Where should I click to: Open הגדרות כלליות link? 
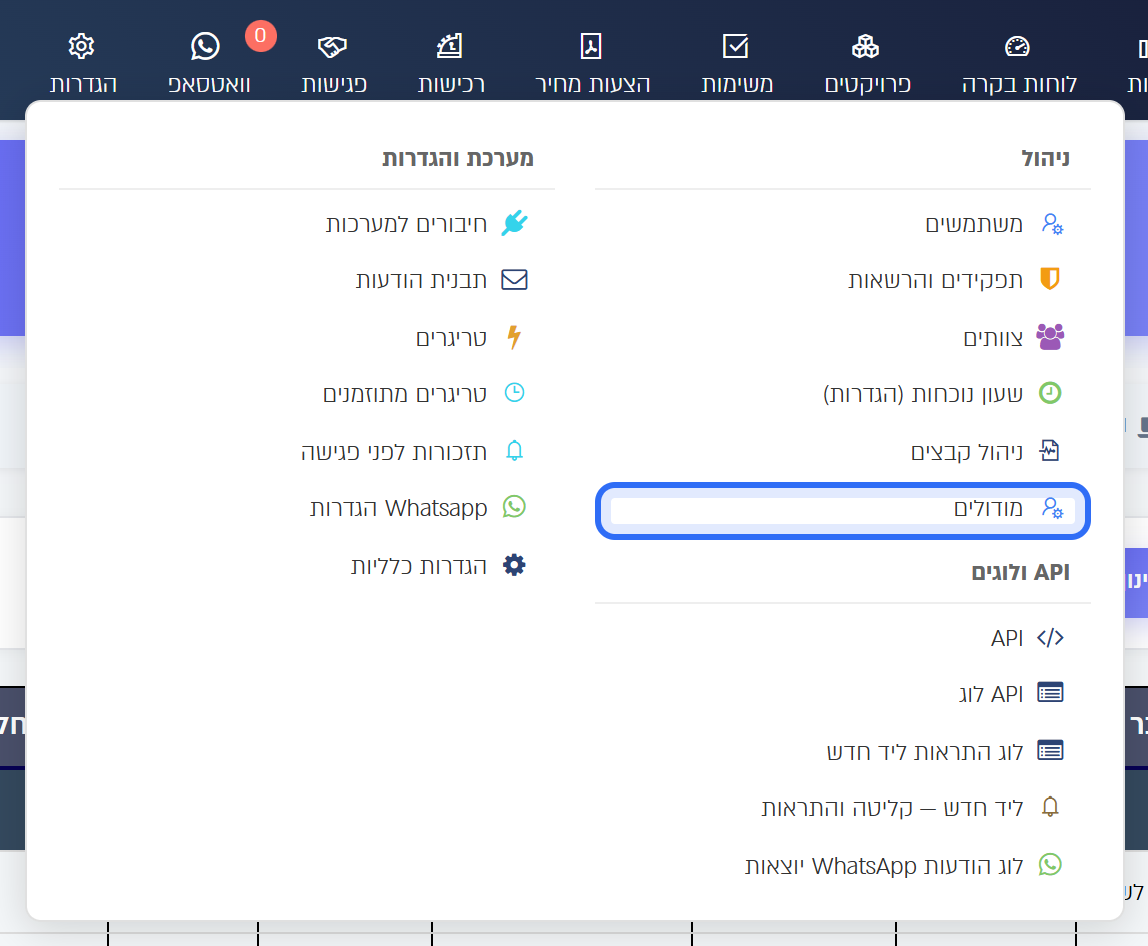coord(419,565)
